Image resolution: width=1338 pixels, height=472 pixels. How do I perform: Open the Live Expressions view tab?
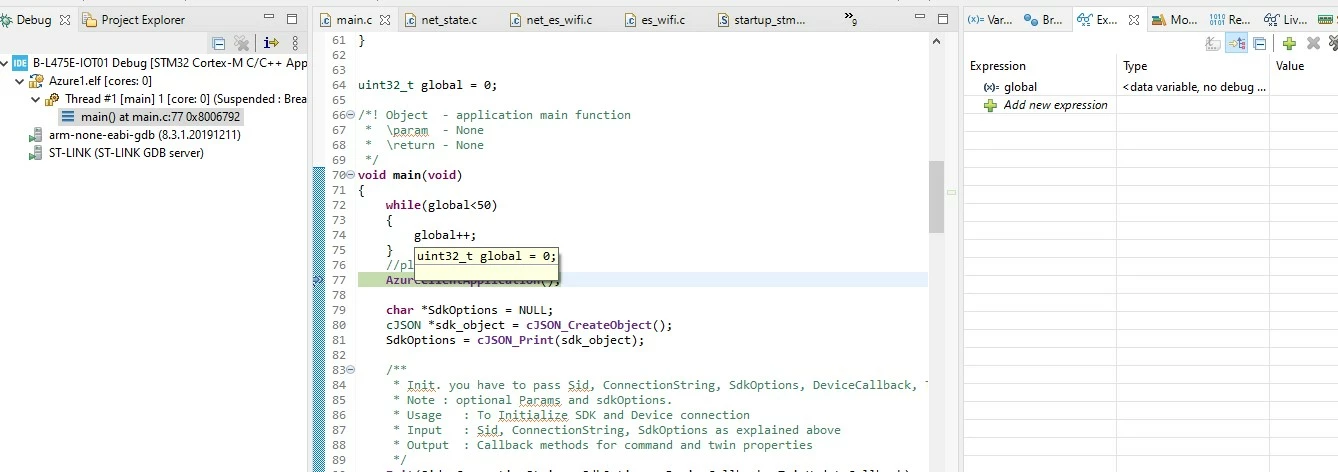[x=1286, y=19]
